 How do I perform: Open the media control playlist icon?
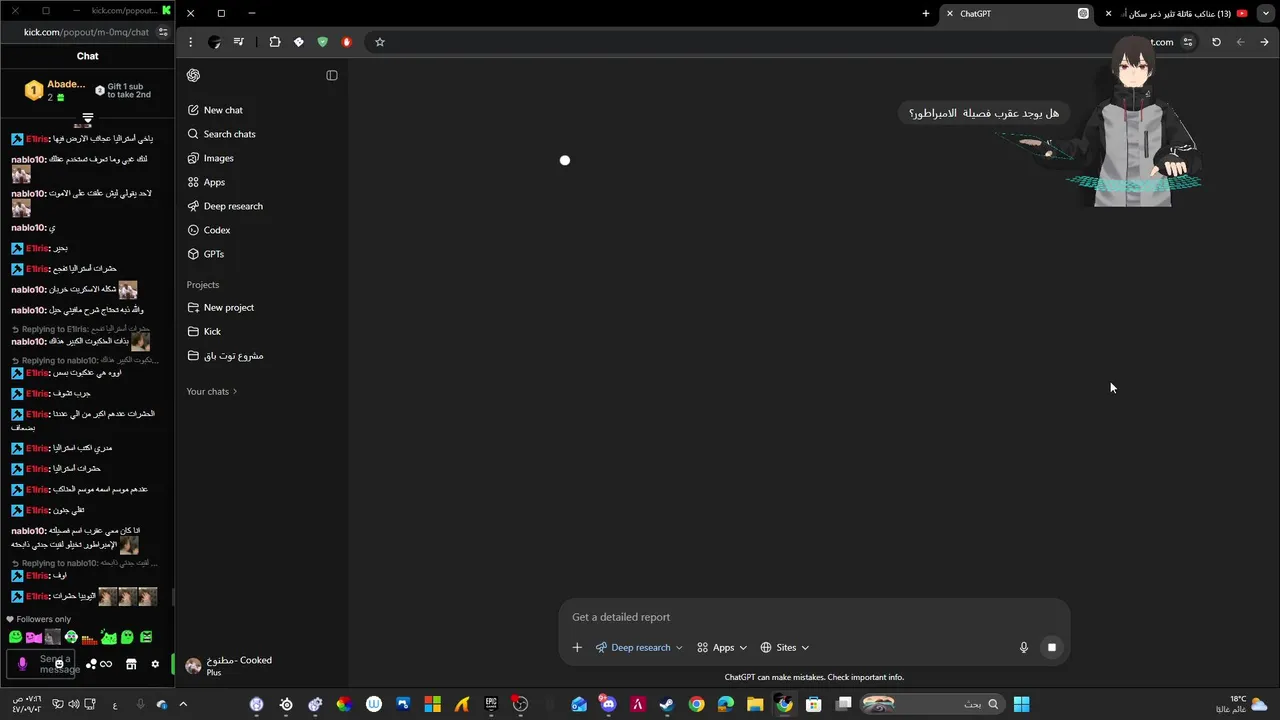point(239,42)
